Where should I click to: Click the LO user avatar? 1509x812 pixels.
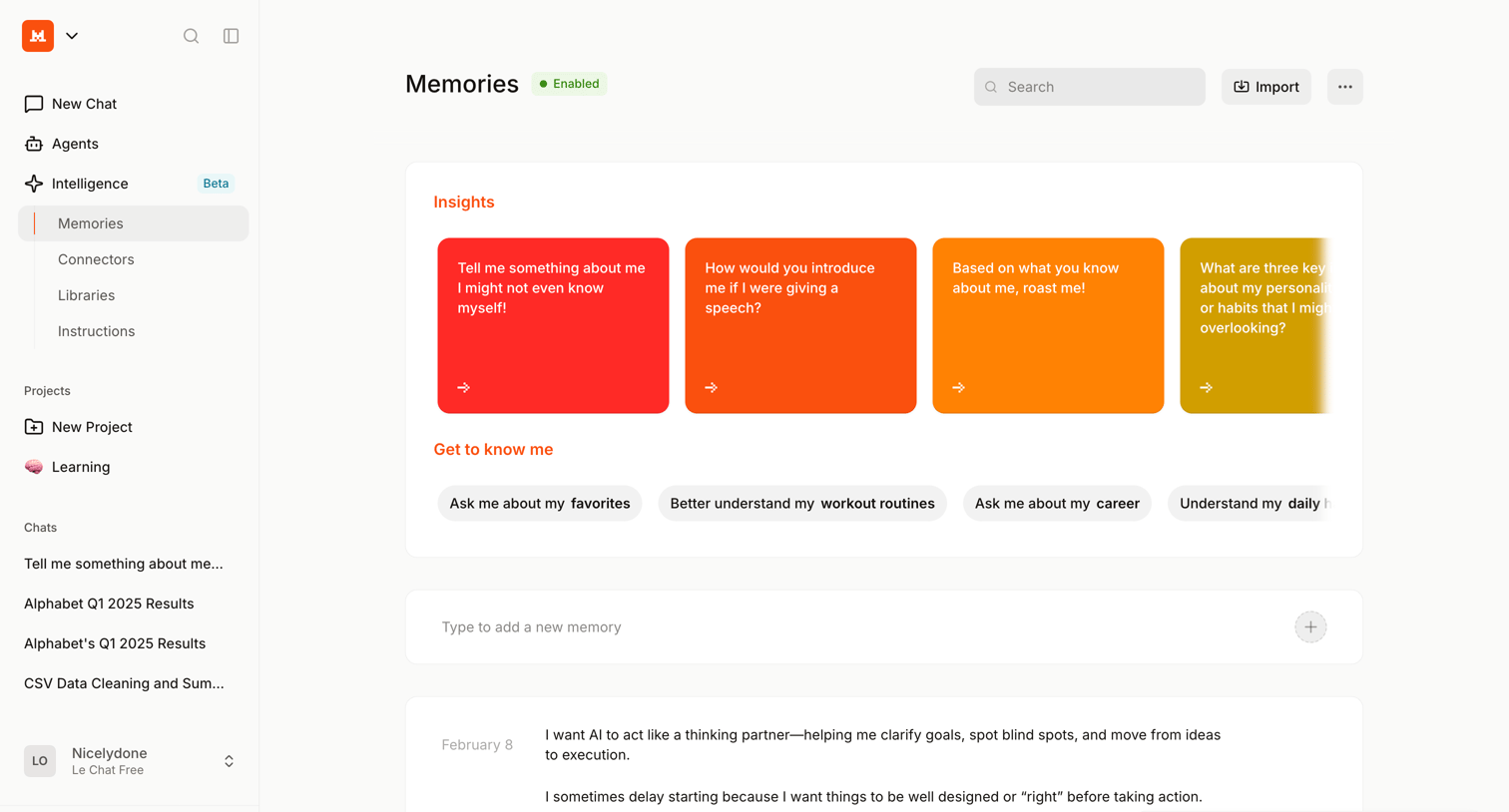(40, 761)
